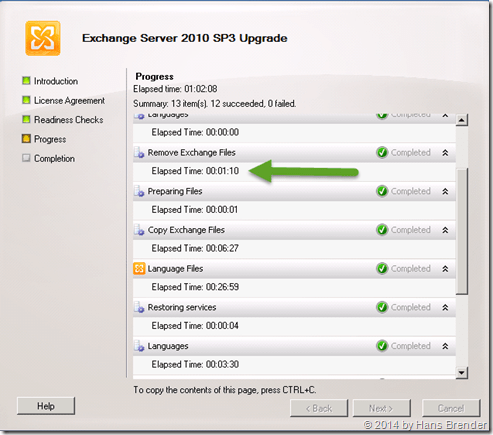The image size is (493, 435).
Task: Click the Elapsed Time 00:00:04 entry
Action: point(195,326)
